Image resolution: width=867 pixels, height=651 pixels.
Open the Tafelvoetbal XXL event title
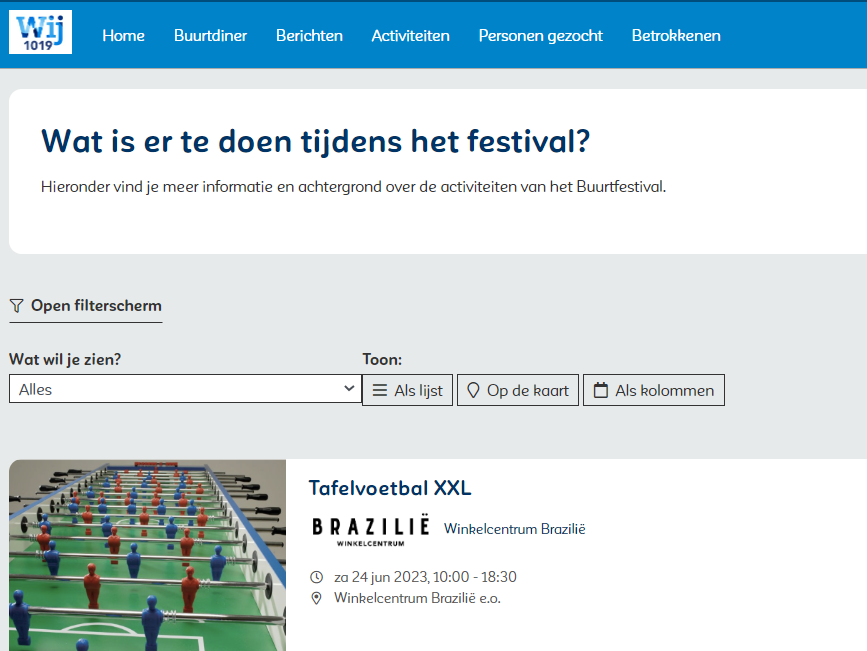[389, 488]
